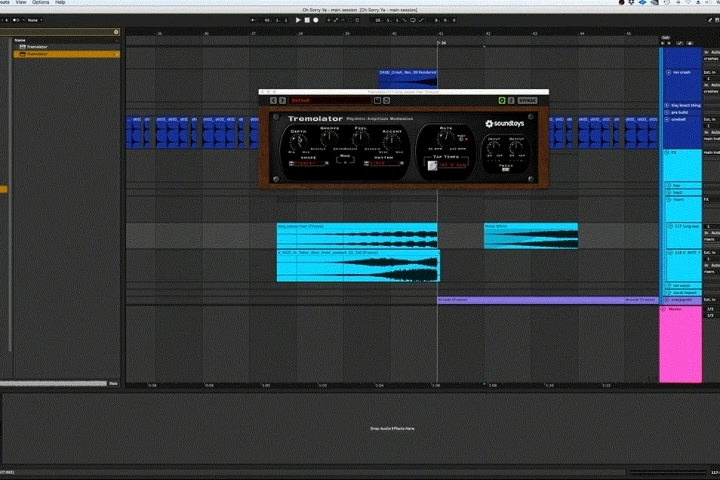Click the save preset icon in Tremolator
Viewport: 720px width, 480px height.
pyautogui.click(x=377, y=101)
